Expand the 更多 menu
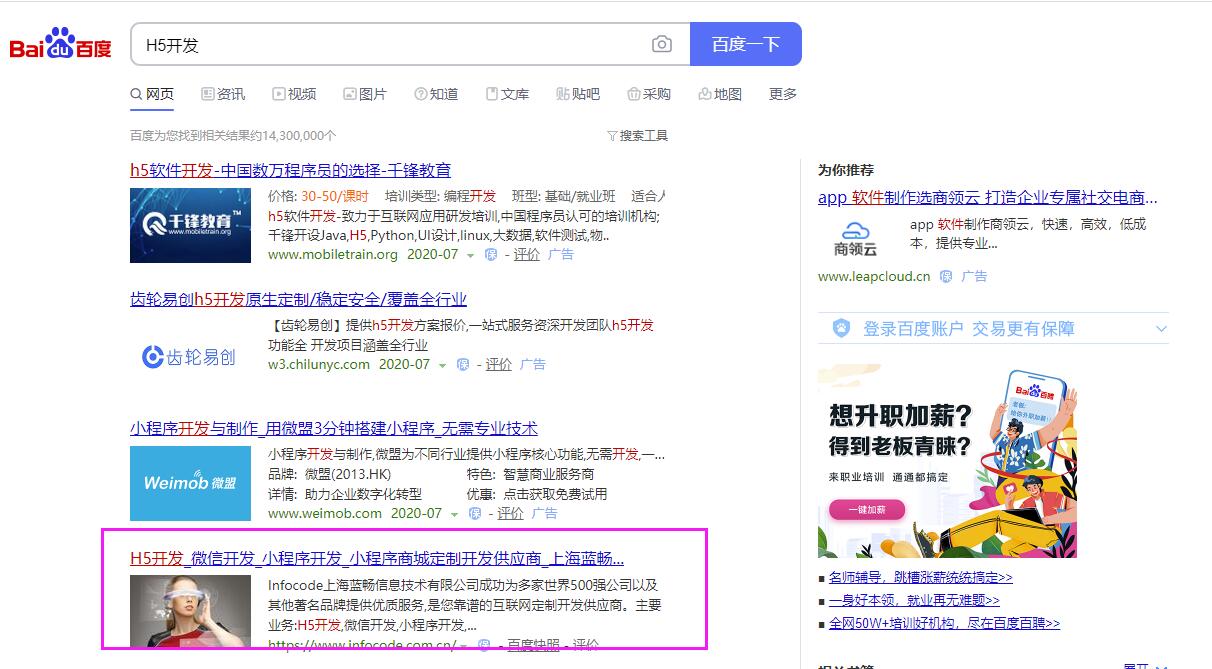Image resolution: width=1212 pixels, height=669 pixels. tap(783, 94)
